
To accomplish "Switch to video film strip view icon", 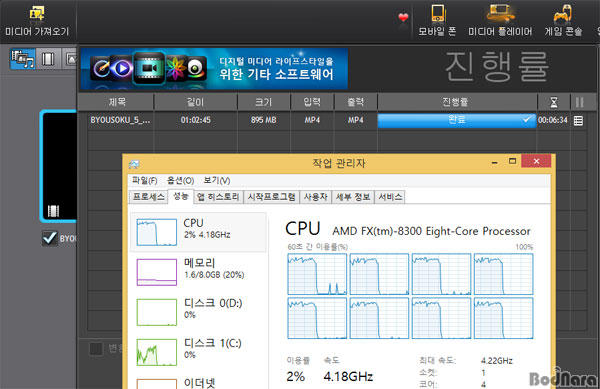I will pyautogui.click(x=48, y=59).
